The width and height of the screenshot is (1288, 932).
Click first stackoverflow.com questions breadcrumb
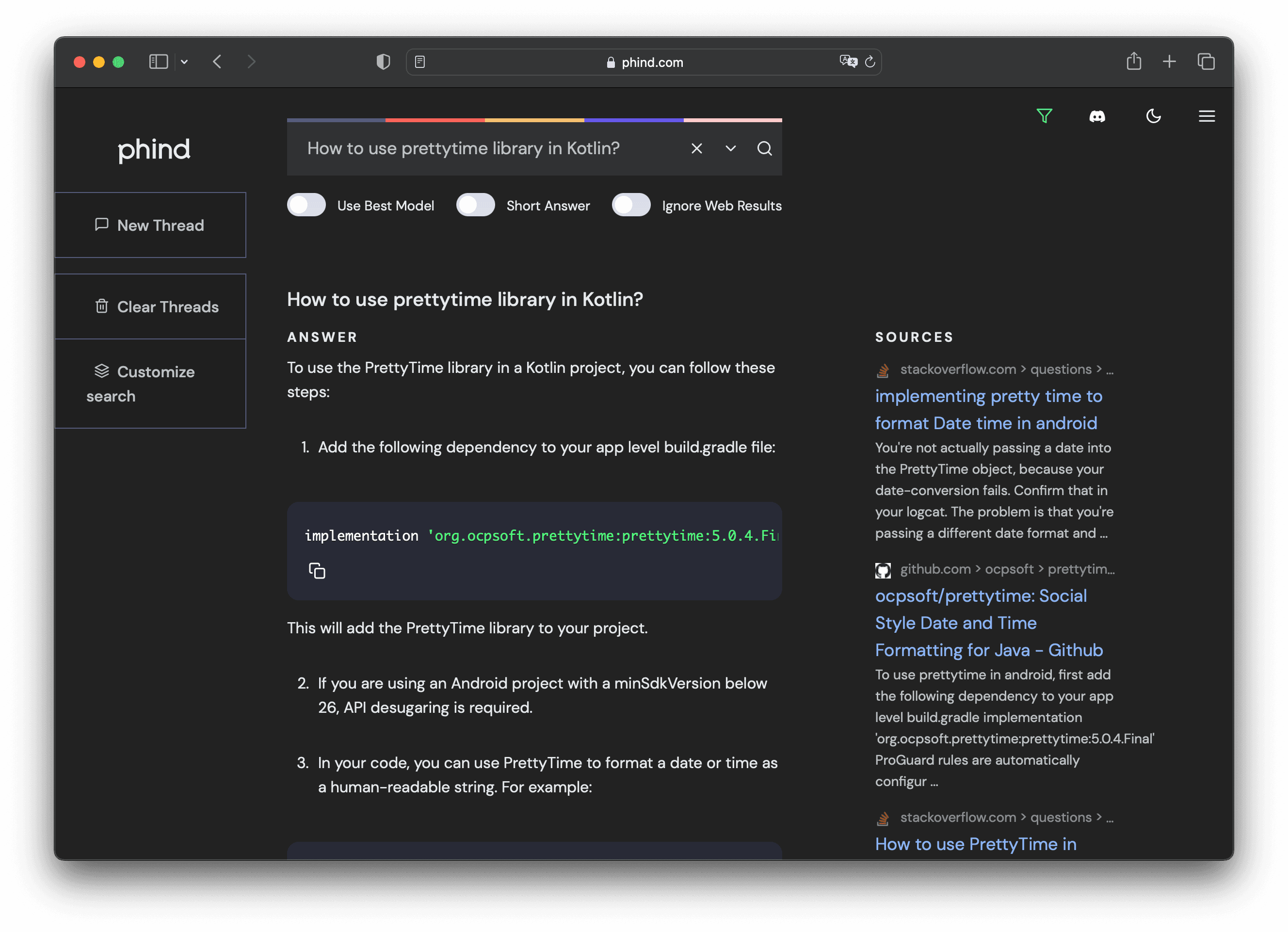(x=1006, y=369)
